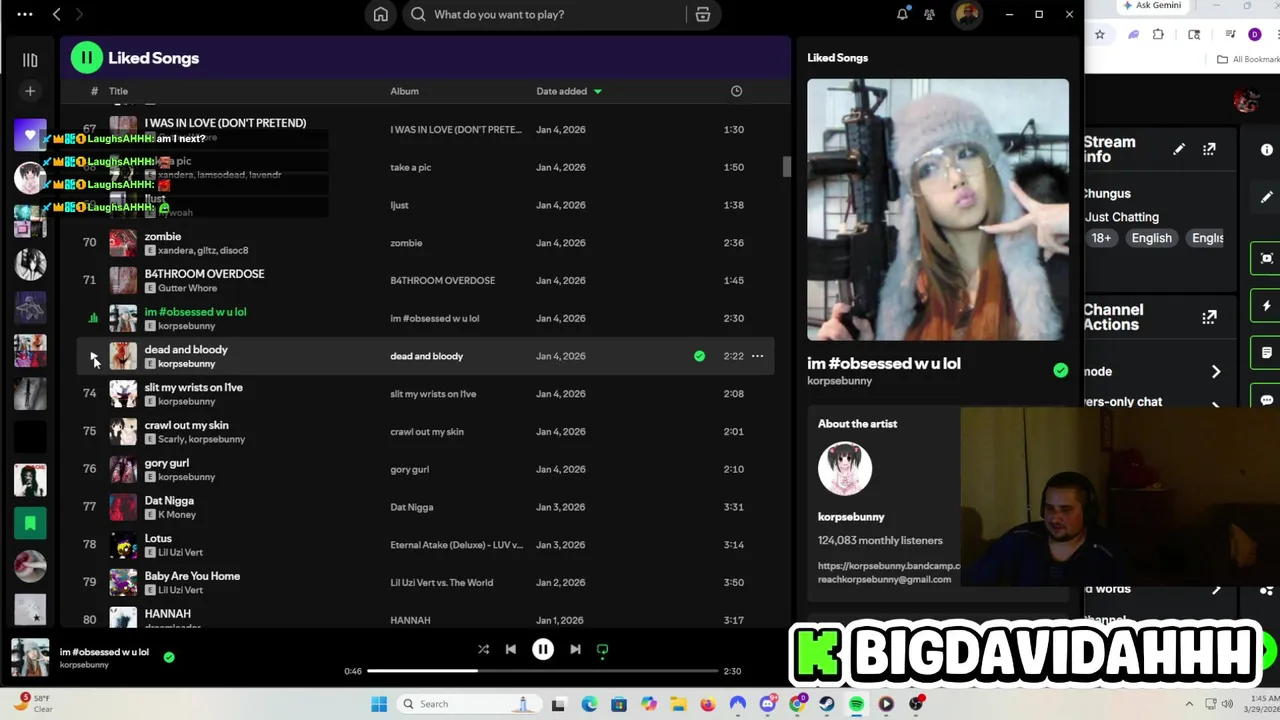Image resolution: width=1280 pixels, height=720 pixels.
Task: Open the Chrome extensions puzzle icon
Action: [x=1158, y=34]
